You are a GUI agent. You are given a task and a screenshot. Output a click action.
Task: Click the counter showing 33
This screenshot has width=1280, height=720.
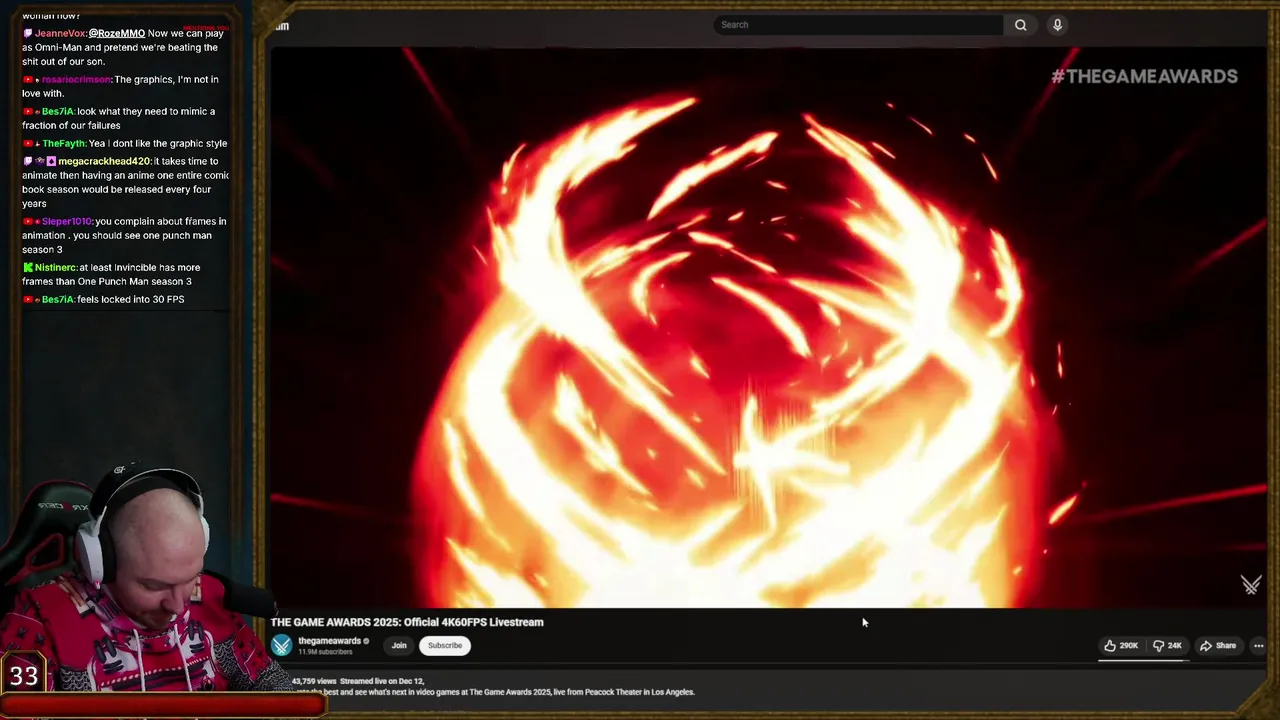24,676
